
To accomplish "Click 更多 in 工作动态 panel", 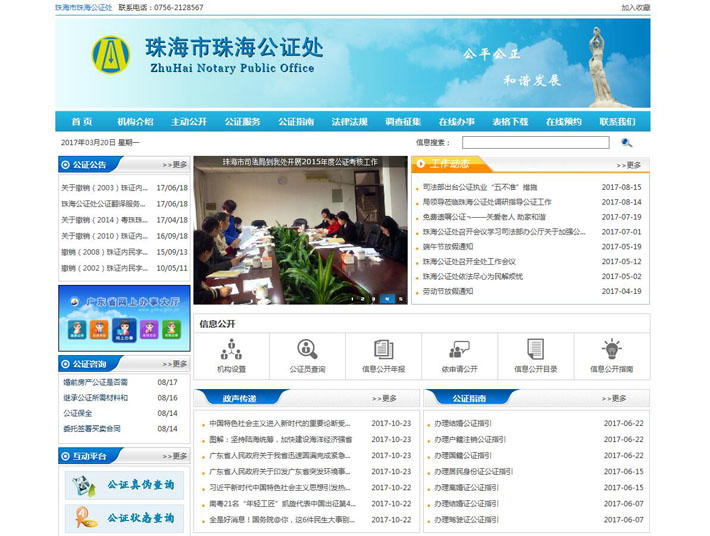I will 628,166.
